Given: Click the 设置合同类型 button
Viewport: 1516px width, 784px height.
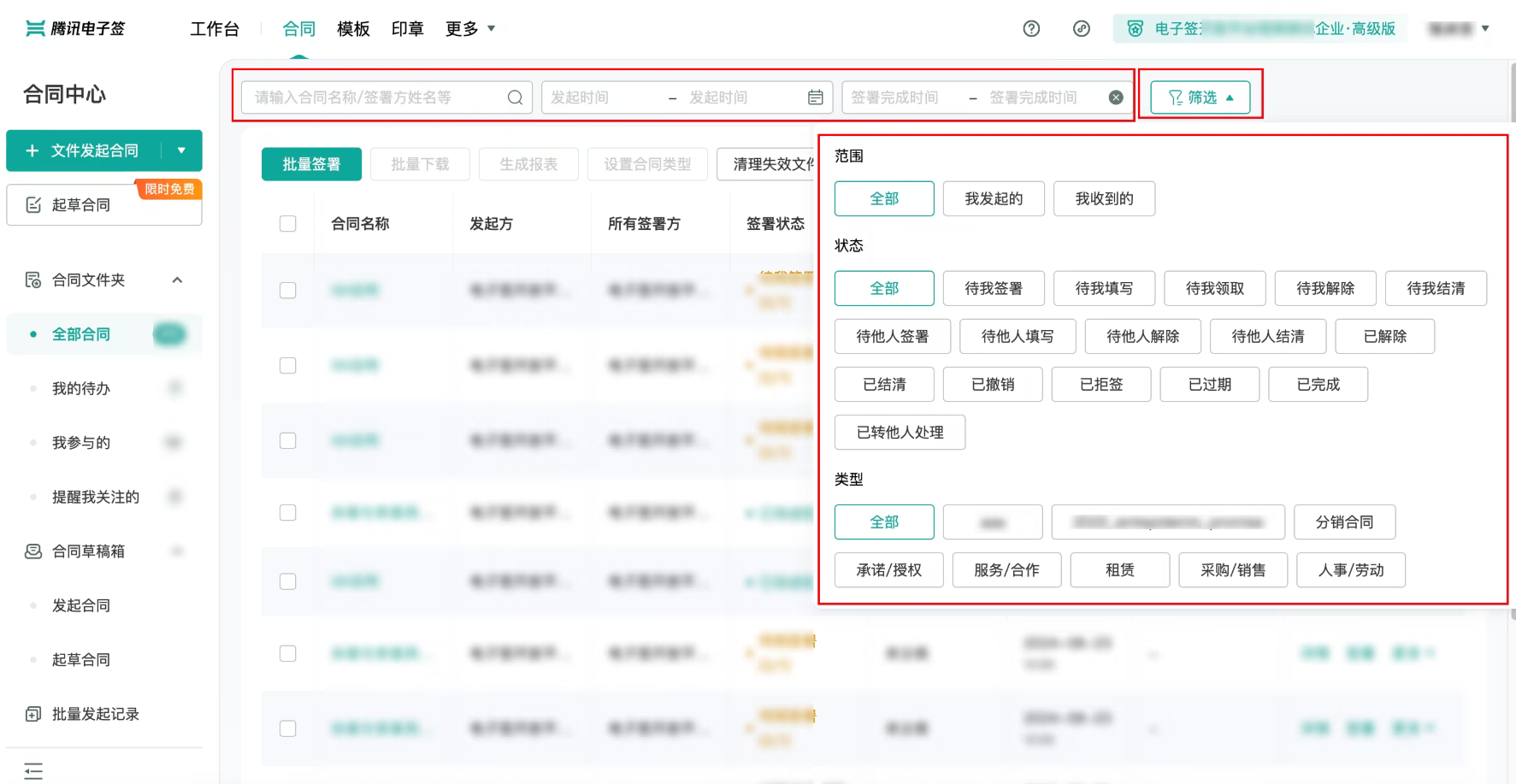Looking at the screenshot, I should coord(647,164).
